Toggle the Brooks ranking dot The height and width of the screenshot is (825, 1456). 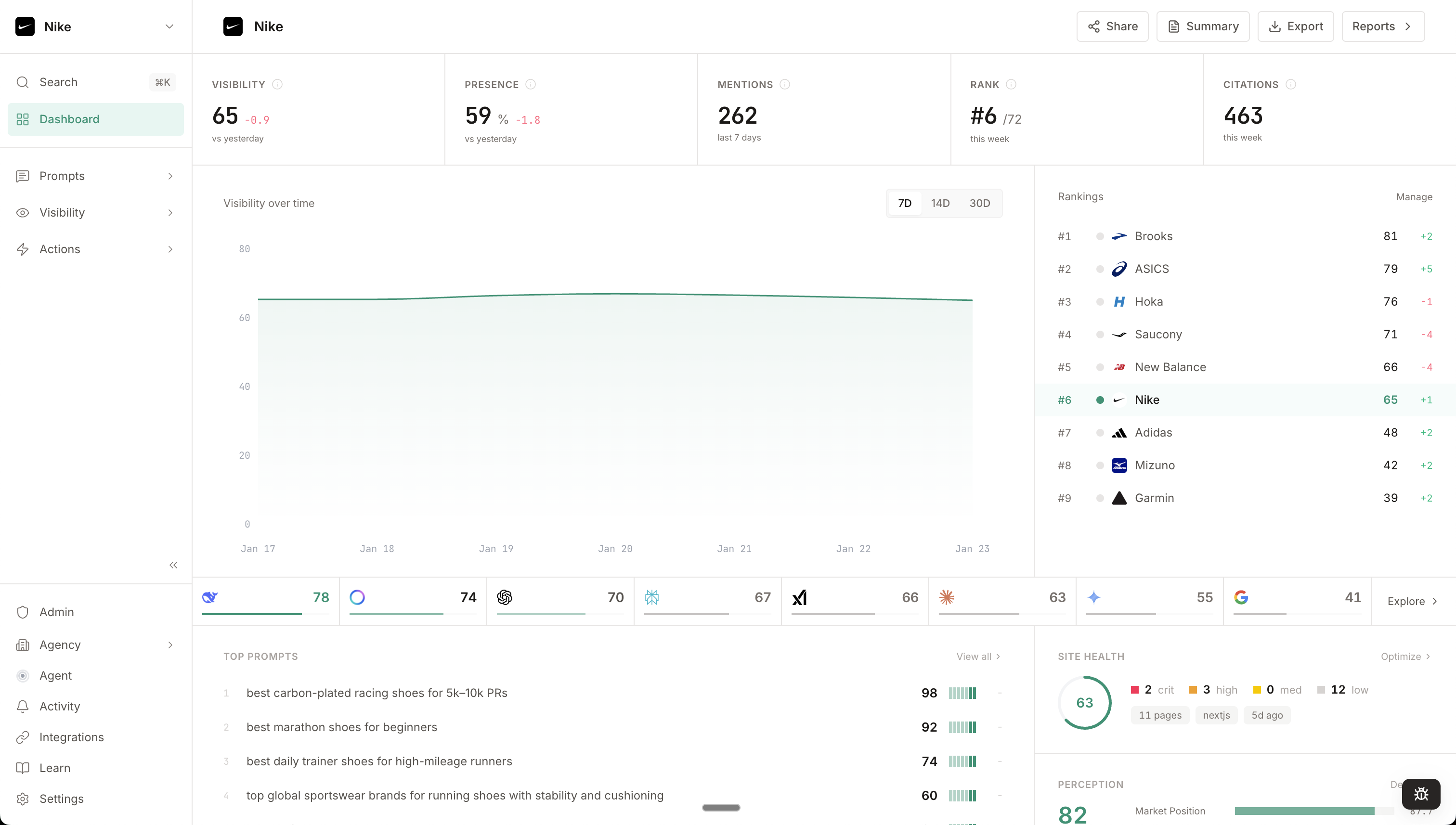click(1100, 236)
